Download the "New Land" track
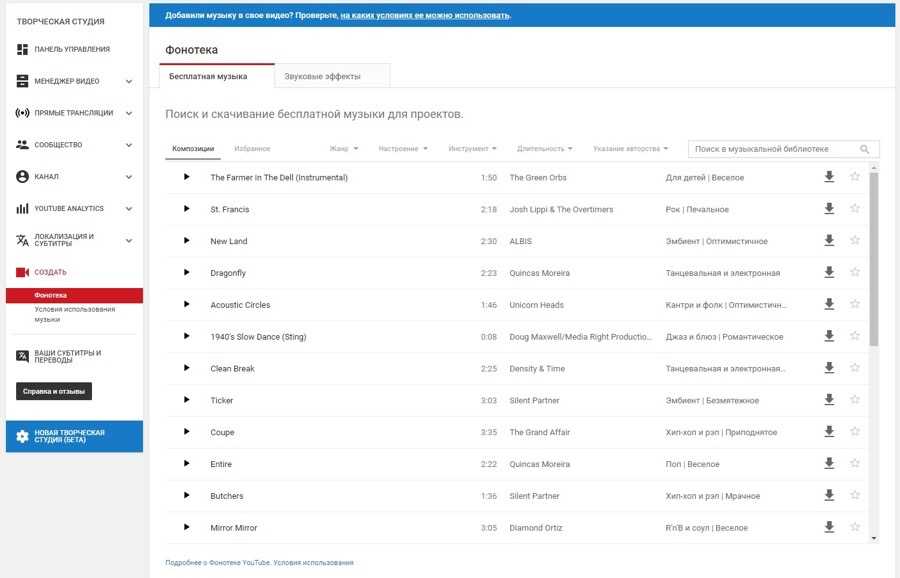This screenshot has width=900, height=578. coord(829,241)
